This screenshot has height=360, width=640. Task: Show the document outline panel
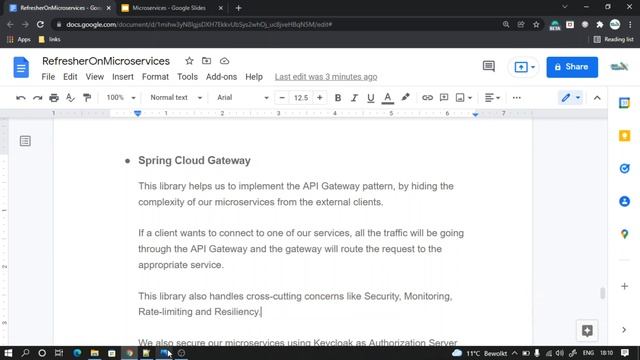[x=25, y=141]
